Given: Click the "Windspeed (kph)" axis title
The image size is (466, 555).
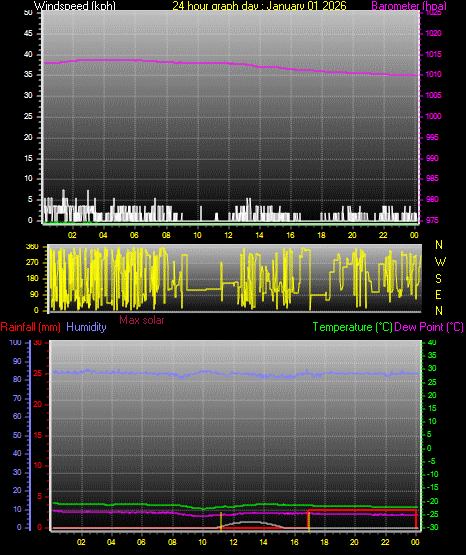Looking at the screenshot, I should point(75,6).
